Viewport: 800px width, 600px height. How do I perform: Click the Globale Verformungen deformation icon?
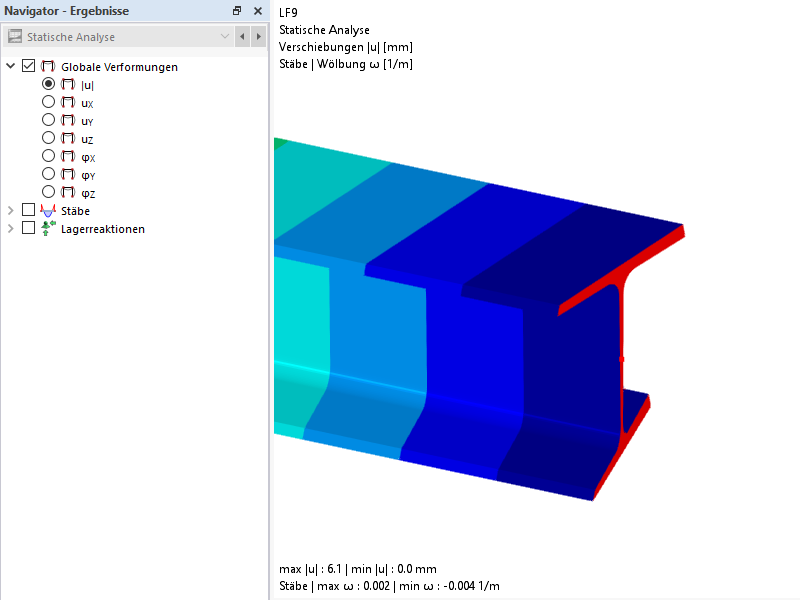tap(48, 66)
